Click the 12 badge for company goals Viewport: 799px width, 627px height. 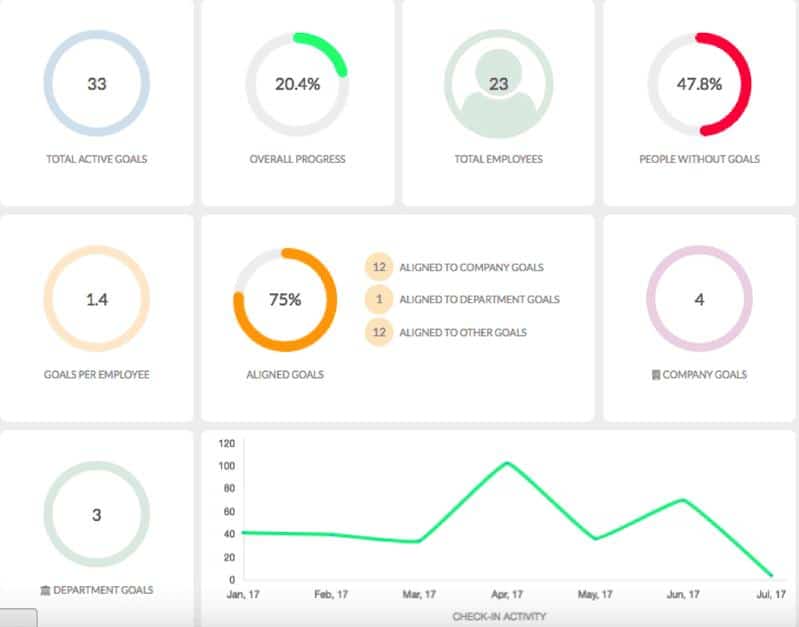(x=379, y=267)
